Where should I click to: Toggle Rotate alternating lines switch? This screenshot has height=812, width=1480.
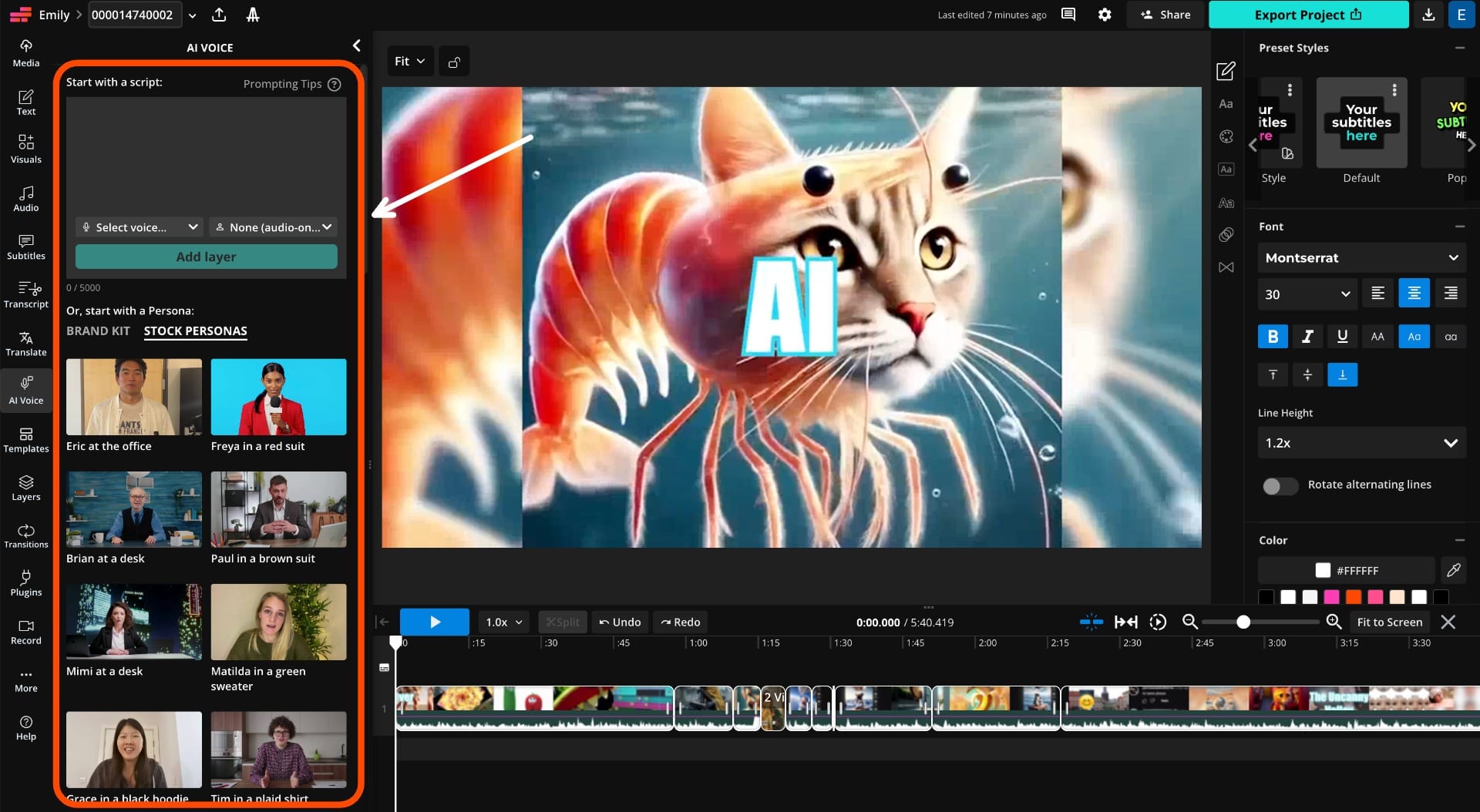[1280, 485]
